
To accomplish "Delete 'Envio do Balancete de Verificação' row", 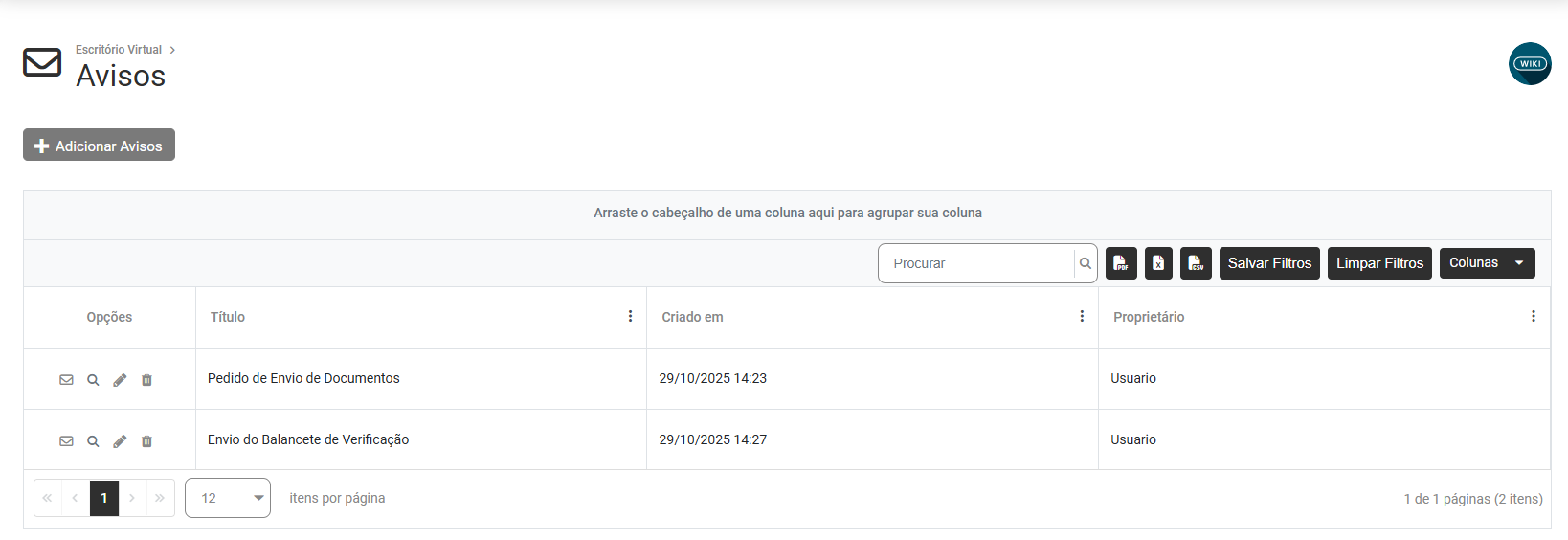I will click(x=146, y=441).
